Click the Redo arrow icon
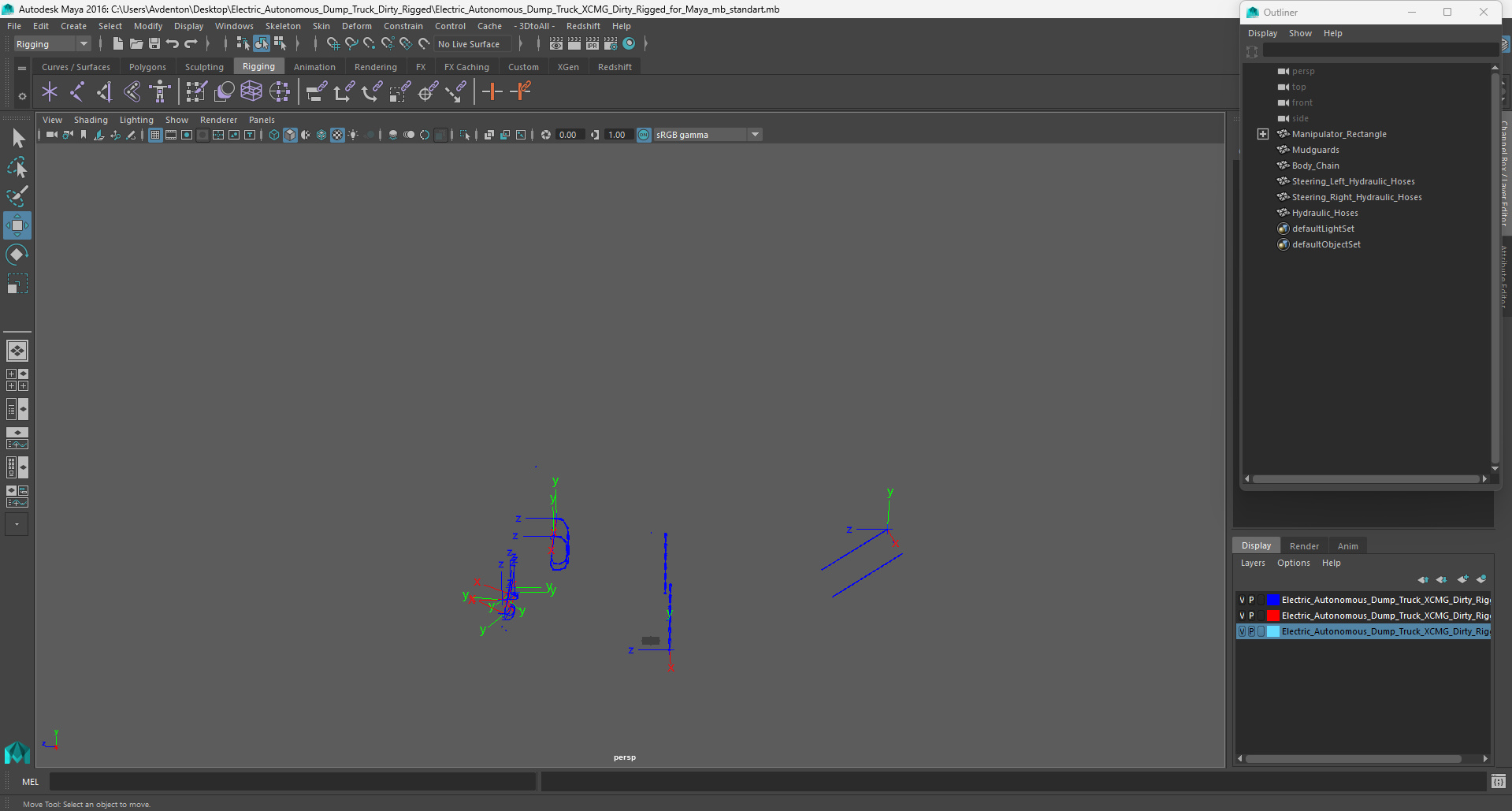1512x811 pixels. 191,44
